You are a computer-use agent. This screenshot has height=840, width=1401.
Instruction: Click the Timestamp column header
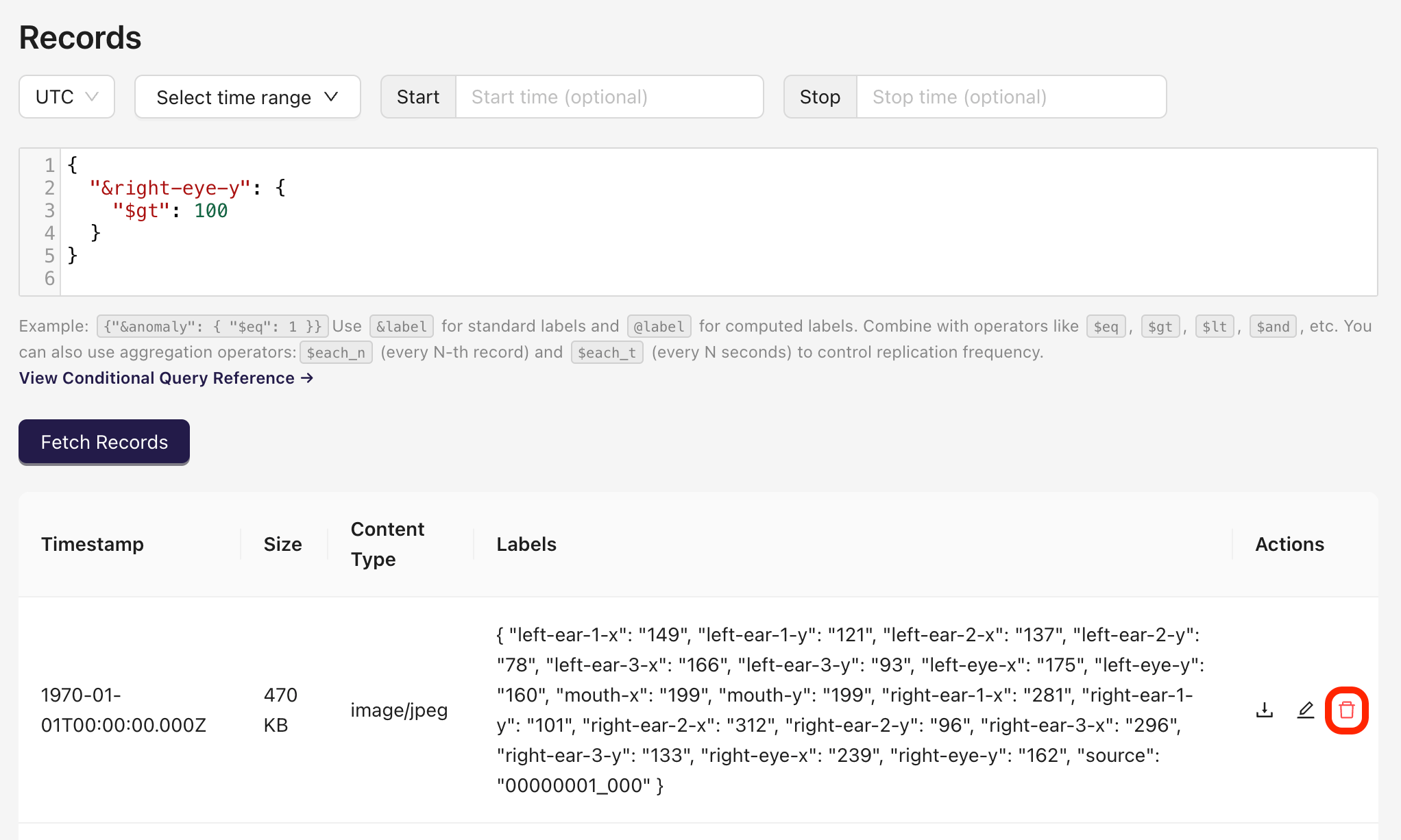pyautogui.click(x=93, y=544)
